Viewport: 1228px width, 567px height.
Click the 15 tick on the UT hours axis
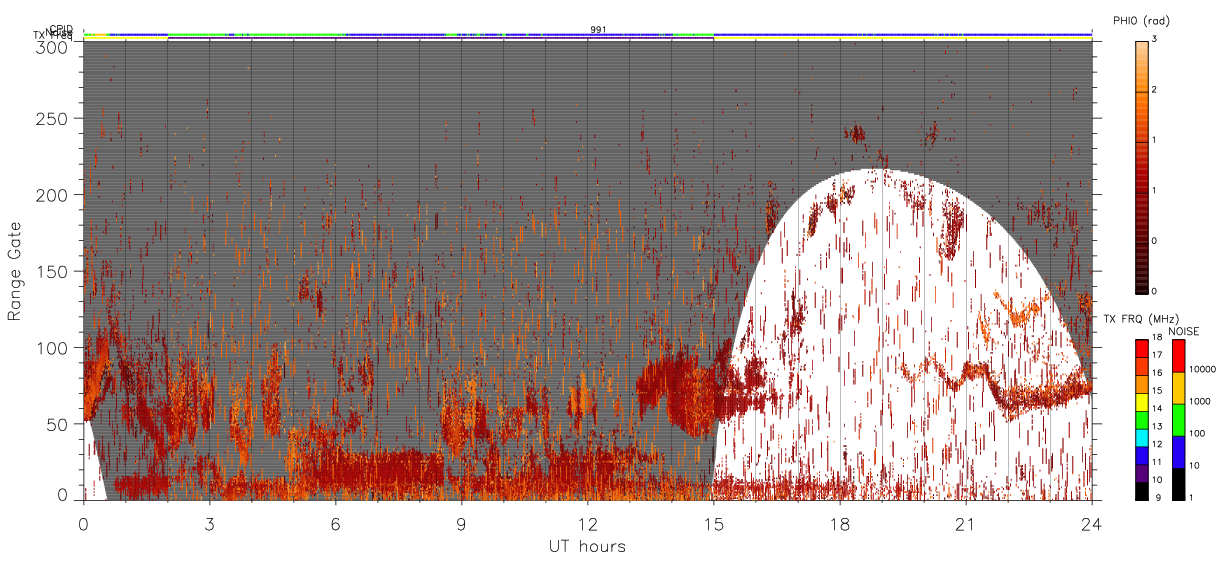click(713, 523)
